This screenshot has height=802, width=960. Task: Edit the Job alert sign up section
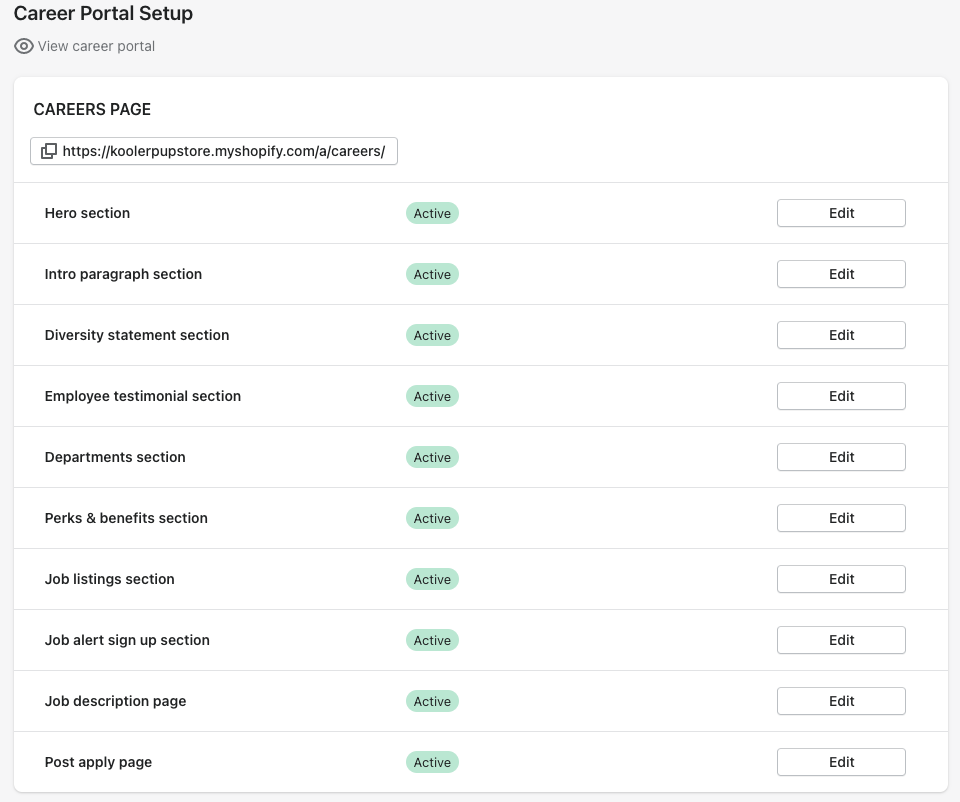[840, 640]
